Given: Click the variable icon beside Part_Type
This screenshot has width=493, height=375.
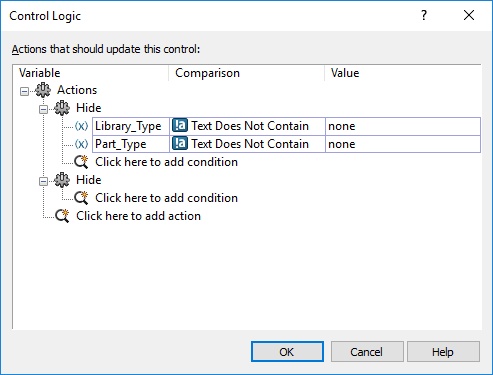Looking at the screenshot, I should point(81,144).
